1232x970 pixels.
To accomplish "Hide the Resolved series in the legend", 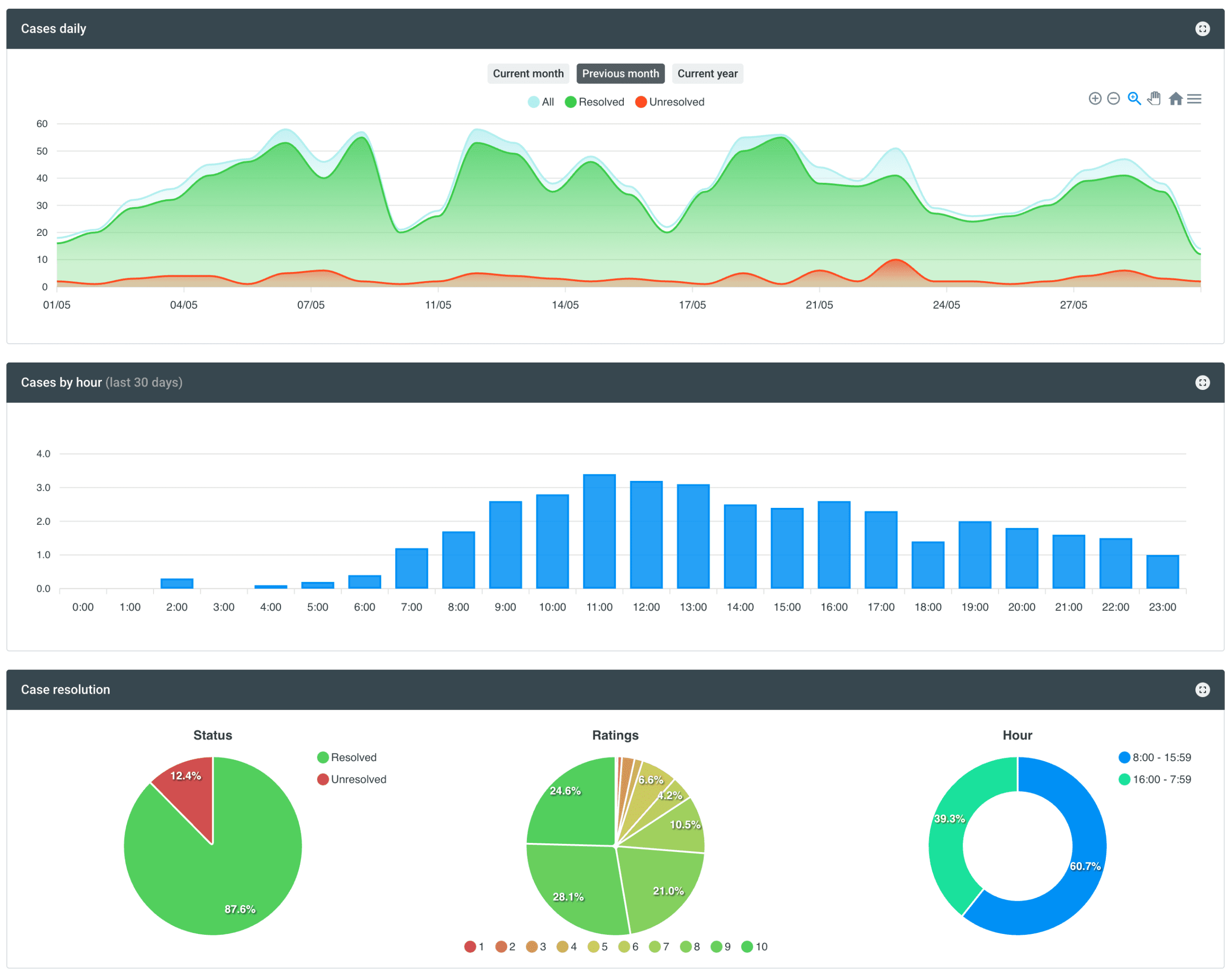I will point(594,102).
